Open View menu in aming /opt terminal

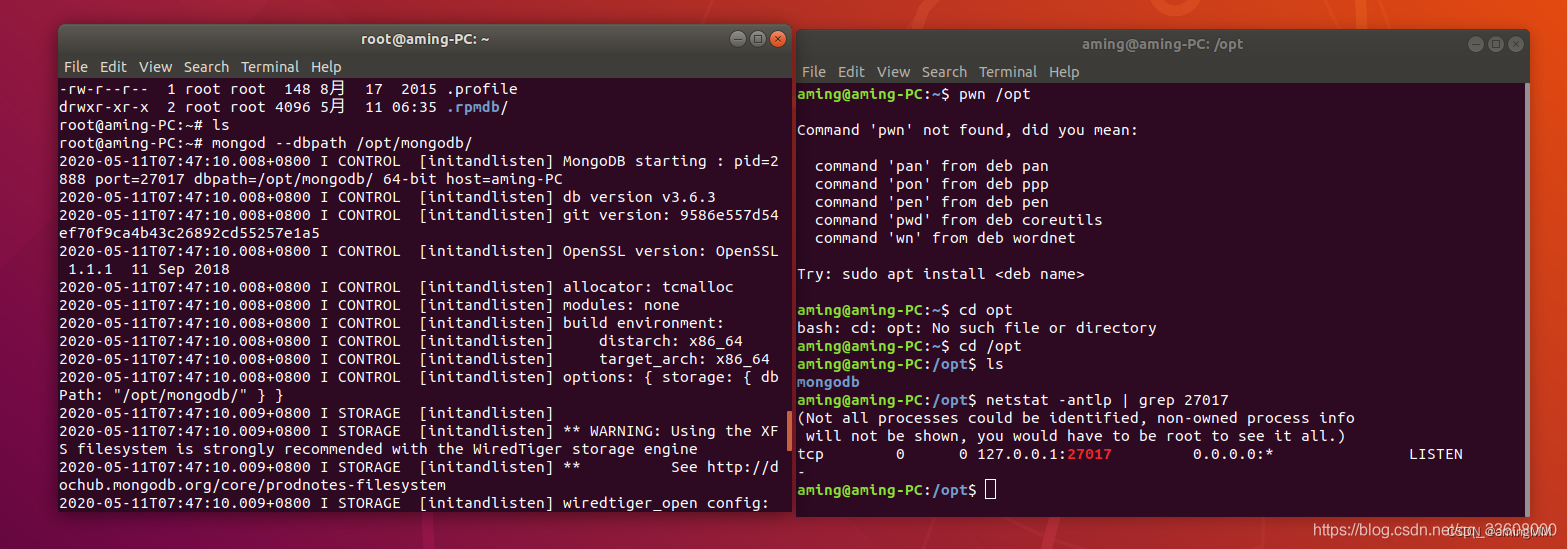893,72
